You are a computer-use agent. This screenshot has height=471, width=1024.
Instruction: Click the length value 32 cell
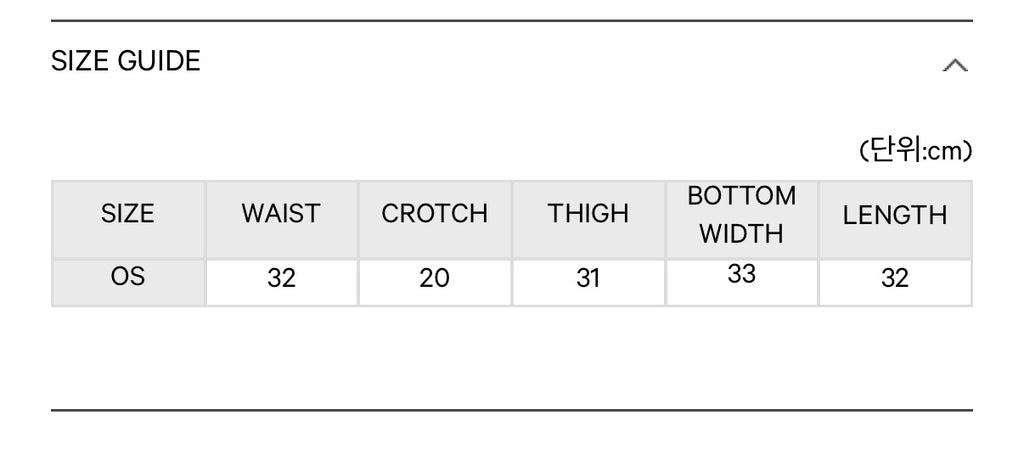point(895,282)
